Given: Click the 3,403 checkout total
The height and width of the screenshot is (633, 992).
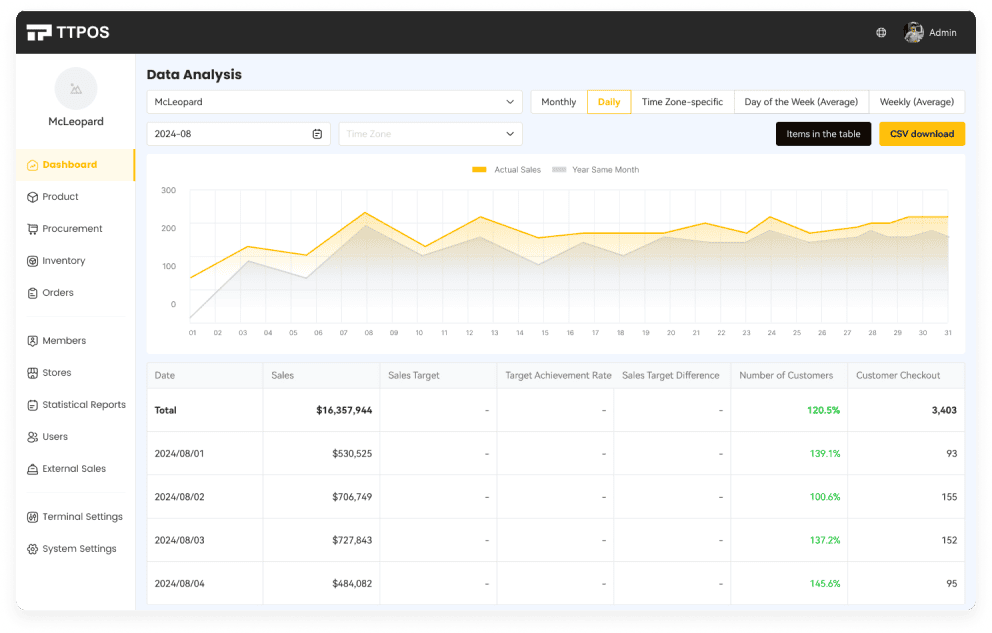Looking at the screenshot, I should click(x=944, y=410).
